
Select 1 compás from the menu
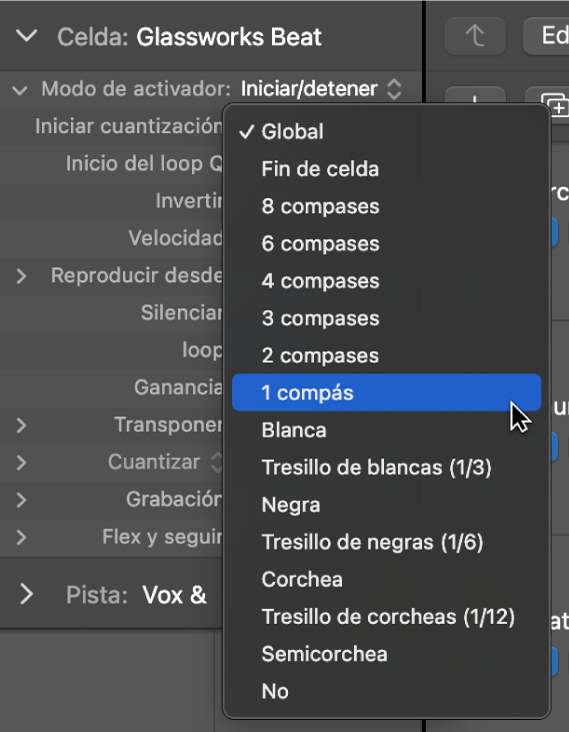(386, 393)
